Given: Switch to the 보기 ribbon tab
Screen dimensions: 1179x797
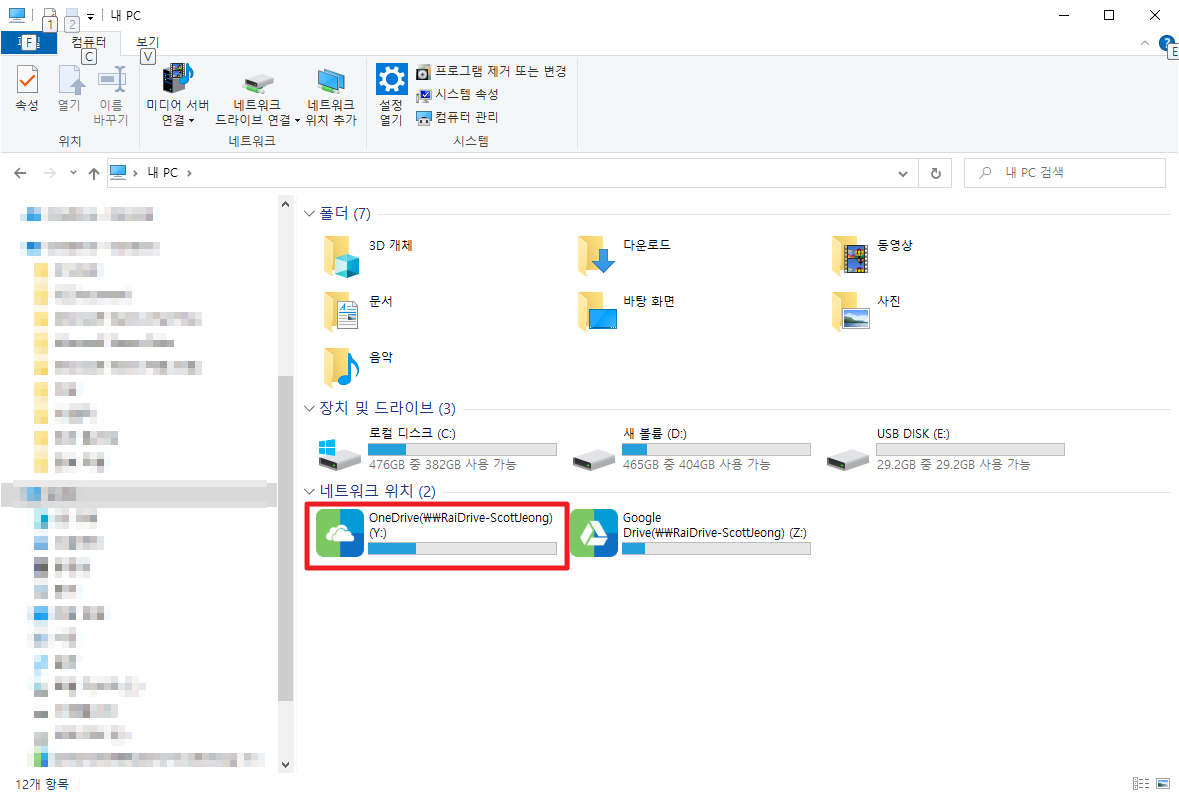Looking at the screenshot, I should click(x=147, y=42).
